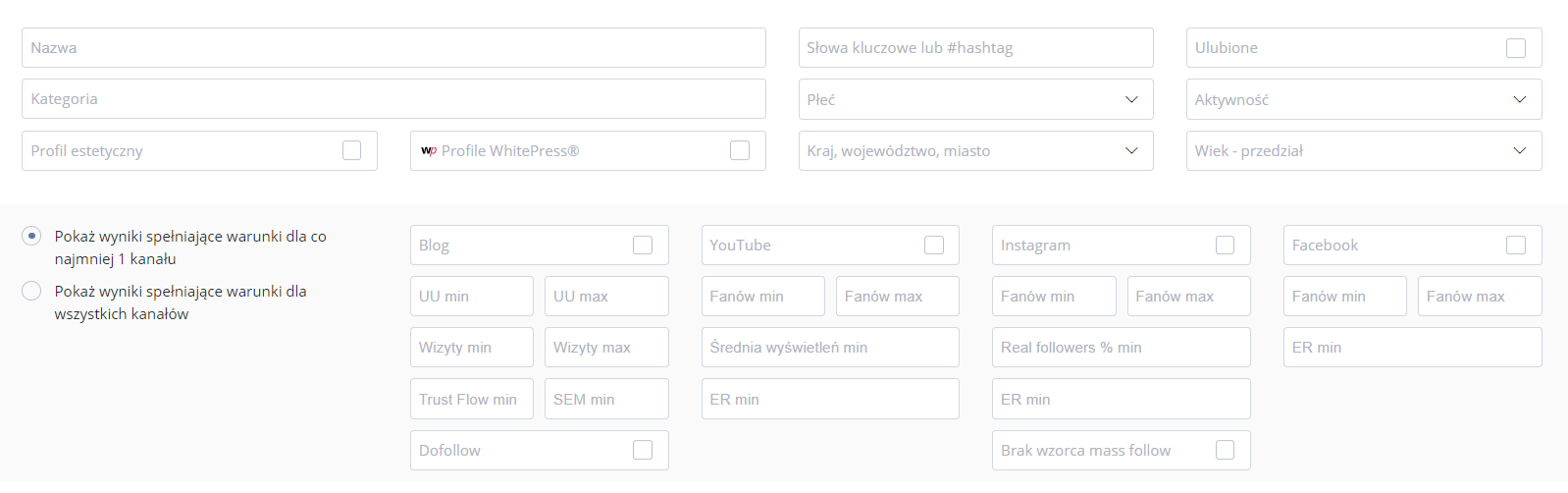Tick Brak wzorca mass follow checkbox
The width and height of the screenshot is (1568, 493).
pyautogui.click(x=1225, y=450)
